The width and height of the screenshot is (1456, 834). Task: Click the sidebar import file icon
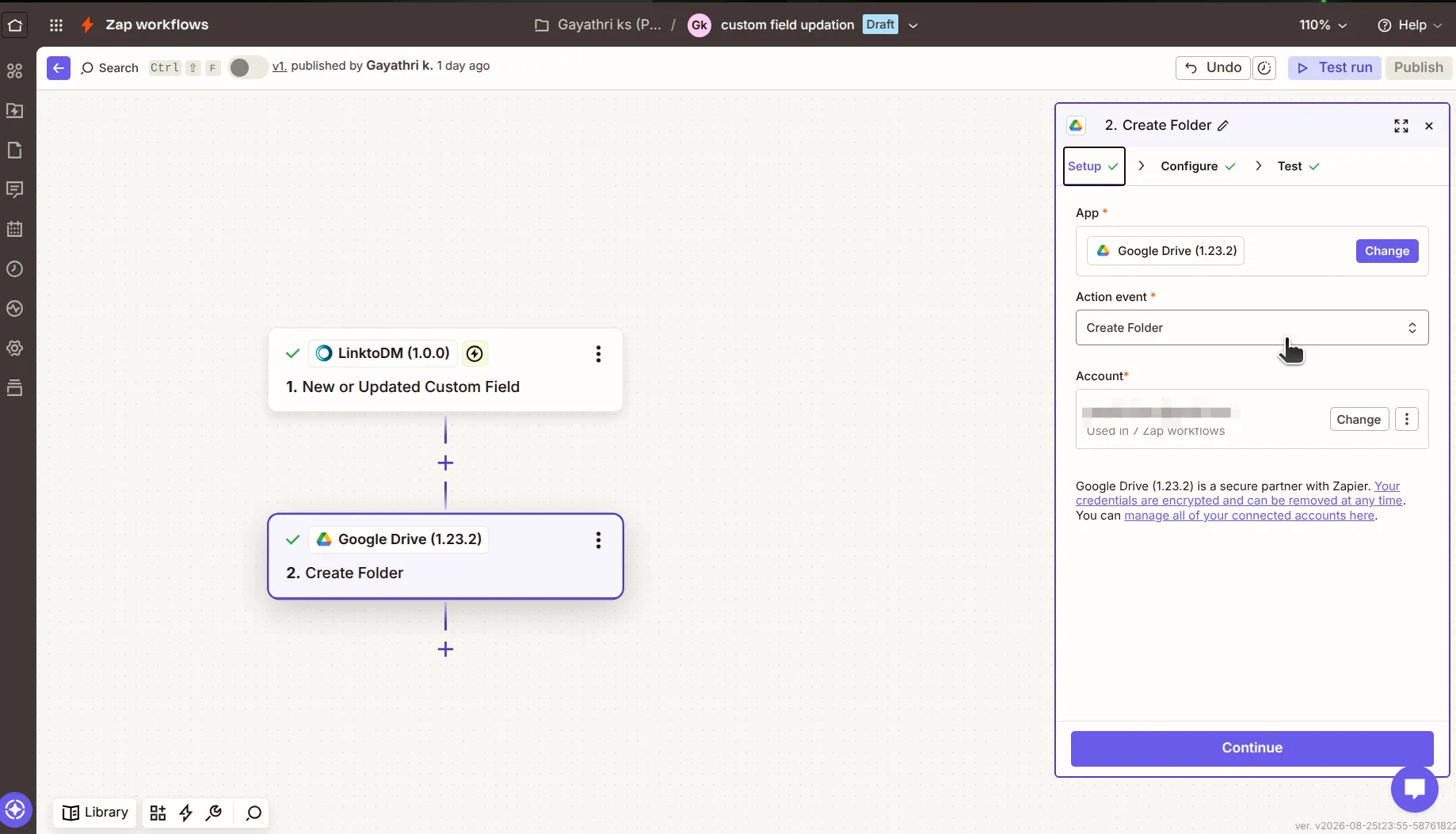(15, 111)
